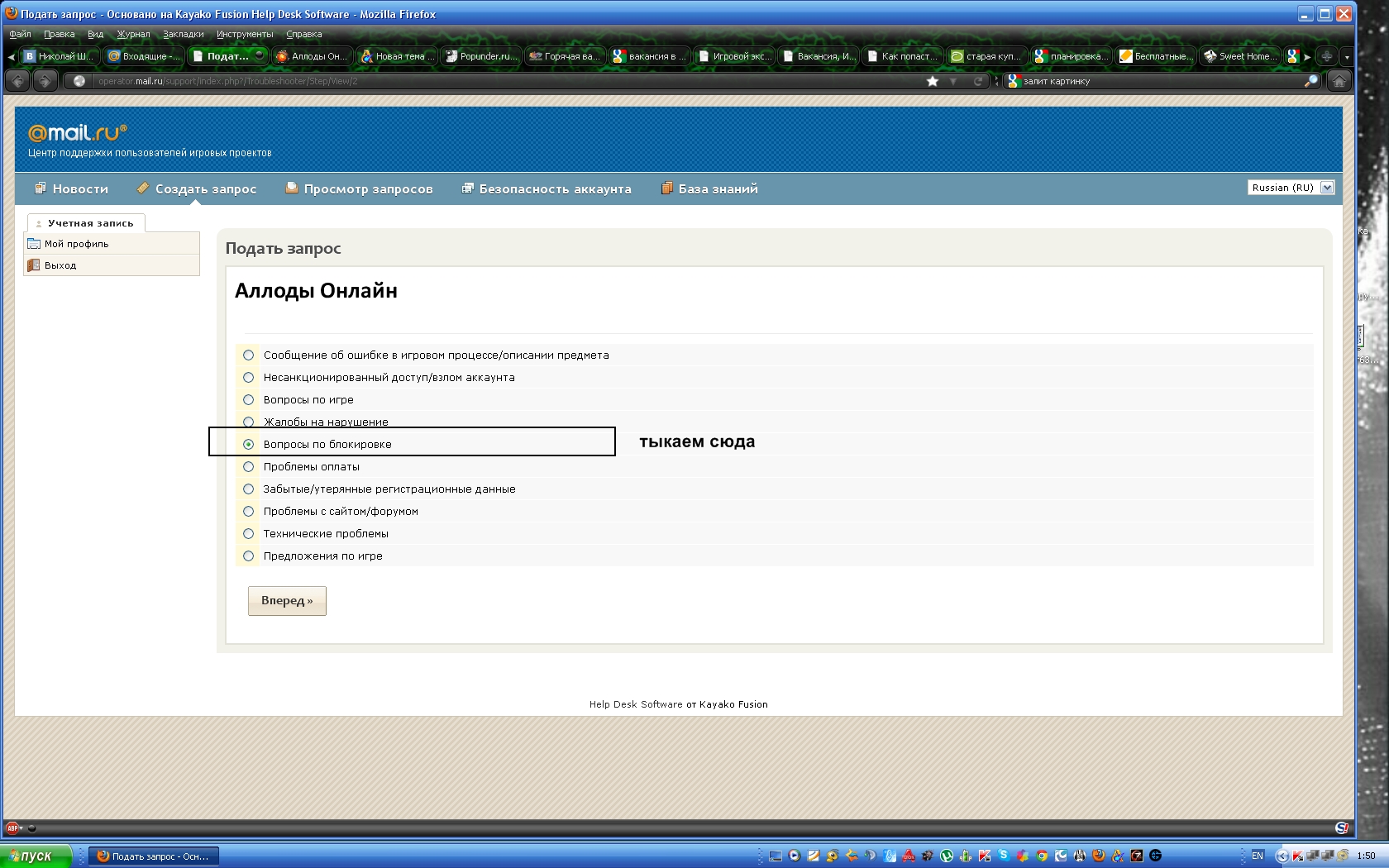1389x868 pixels.
Task: Open the list all tabs dropdown
Action: click(x=1347, y=56)
